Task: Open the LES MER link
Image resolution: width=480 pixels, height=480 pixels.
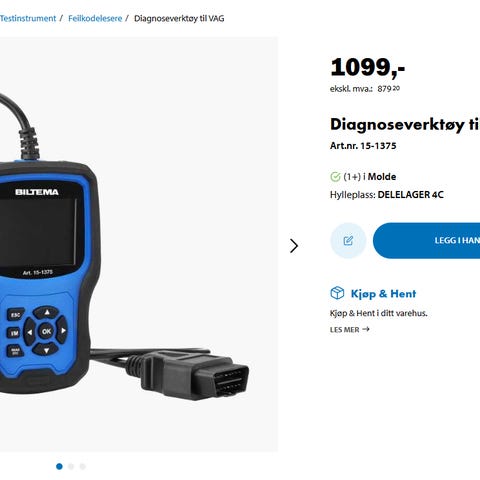Action: pos(350,329)
